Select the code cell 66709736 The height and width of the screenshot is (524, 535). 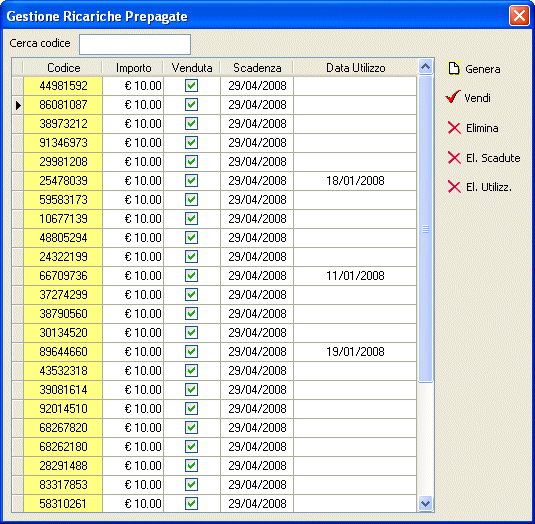pyautogui.click(x=63, y=276)
